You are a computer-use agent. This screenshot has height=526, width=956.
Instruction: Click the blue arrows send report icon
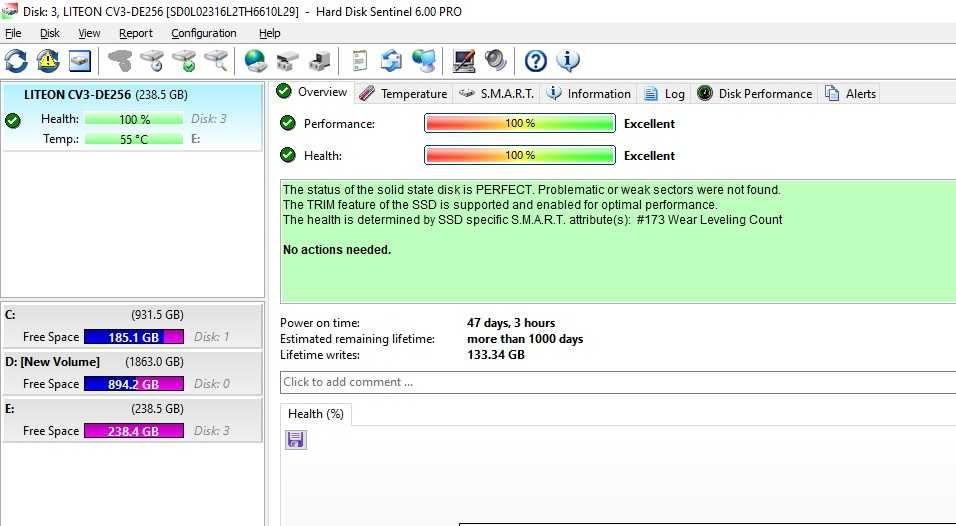pyautogui.click(x=391, y=61)
